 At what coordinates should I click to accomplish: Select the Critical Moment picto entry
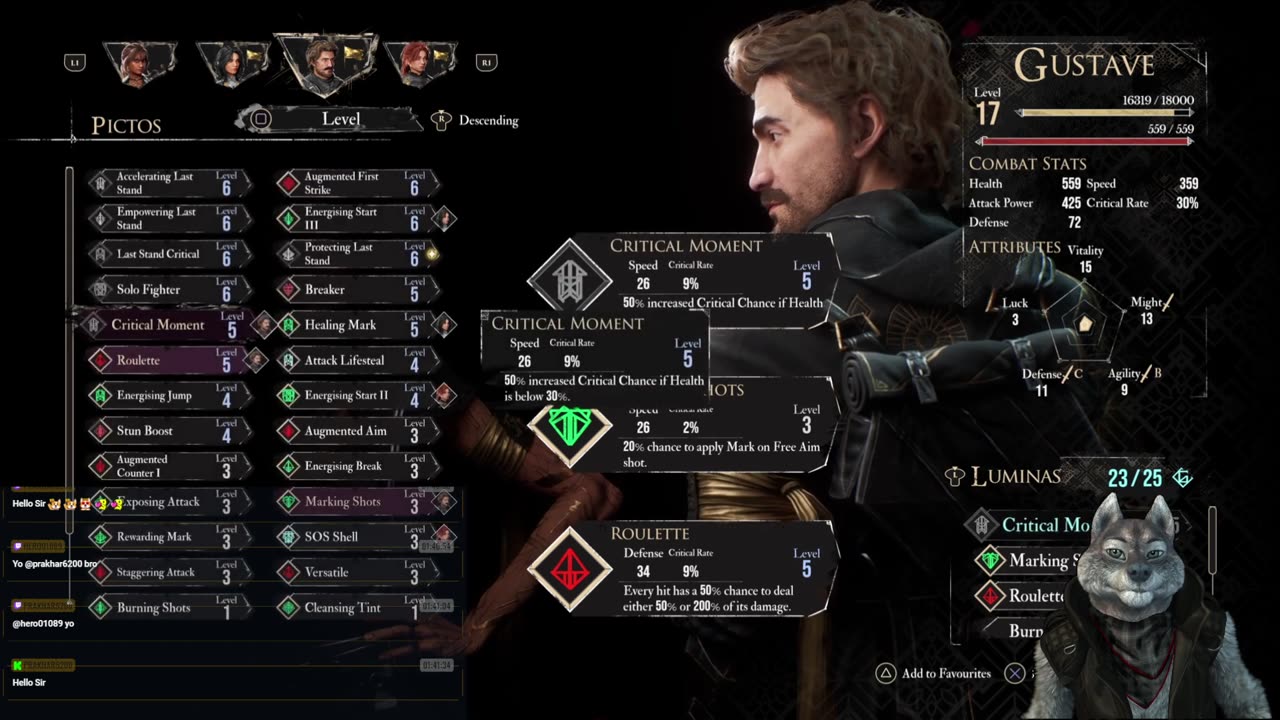tap(164, 325)
